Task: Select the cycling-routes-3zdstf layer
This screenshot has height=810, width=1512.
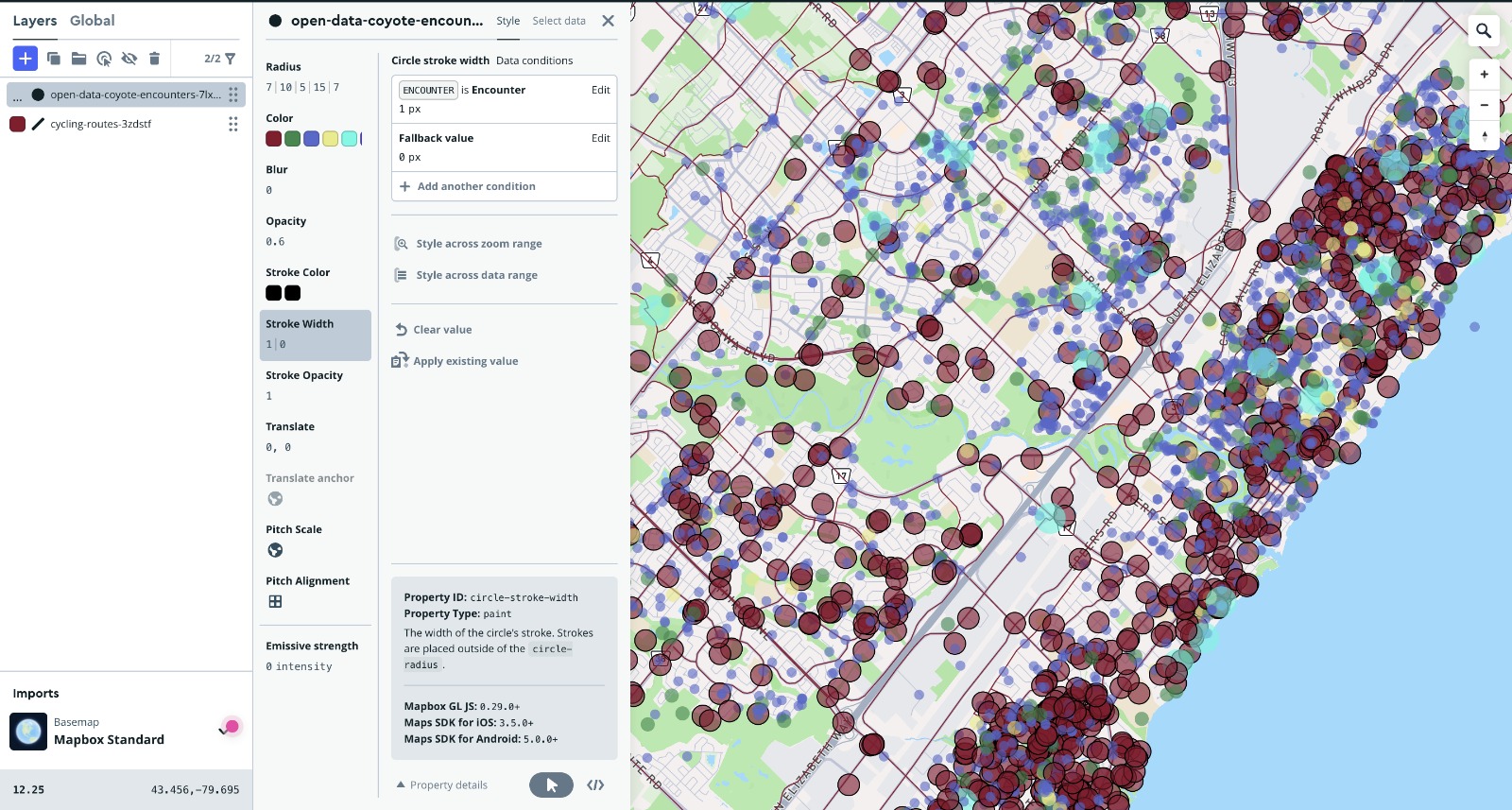Action: click(x=101, y=124)
